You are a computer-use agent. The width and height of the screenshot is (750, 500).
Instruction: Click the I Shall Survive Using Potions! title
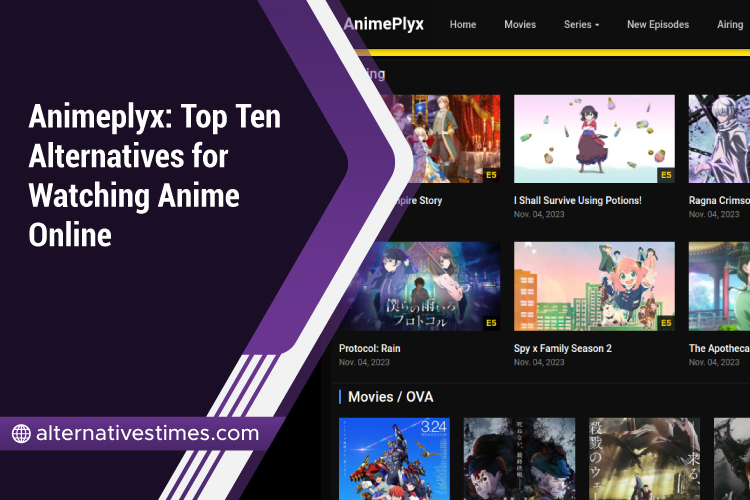tap(577, 200)
